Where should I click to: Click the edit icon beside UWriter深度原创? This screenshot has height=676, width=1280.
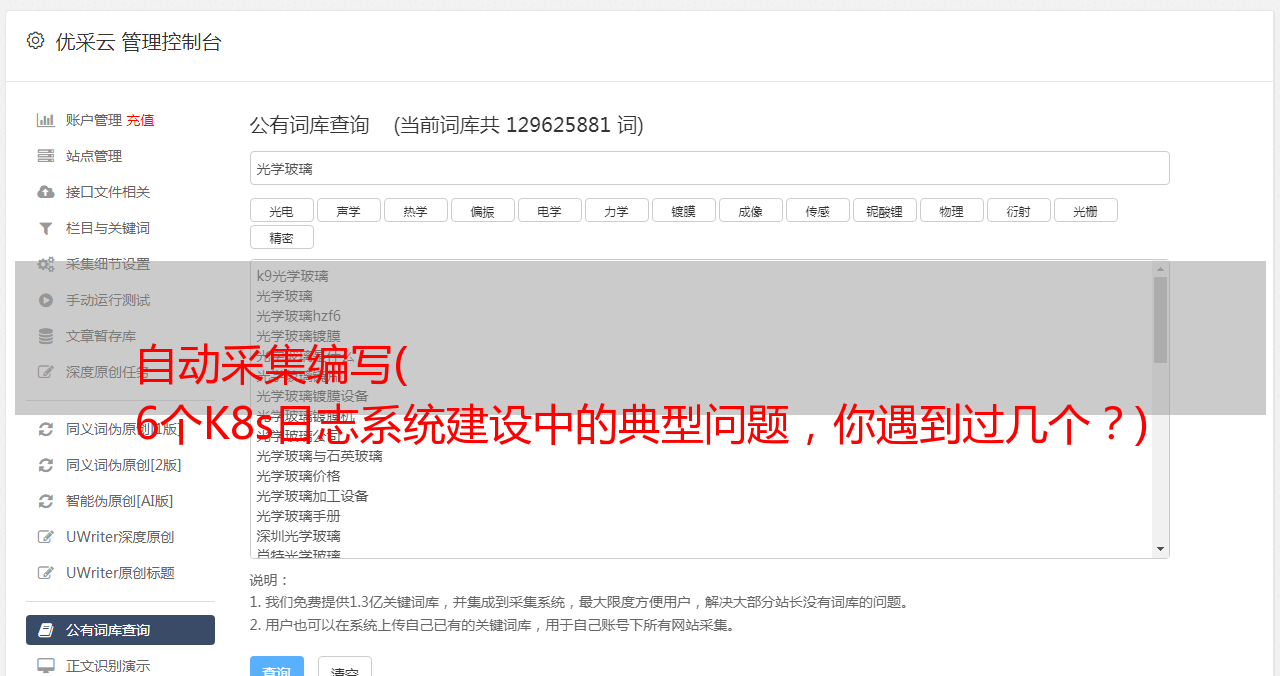[x=46, y=537]
